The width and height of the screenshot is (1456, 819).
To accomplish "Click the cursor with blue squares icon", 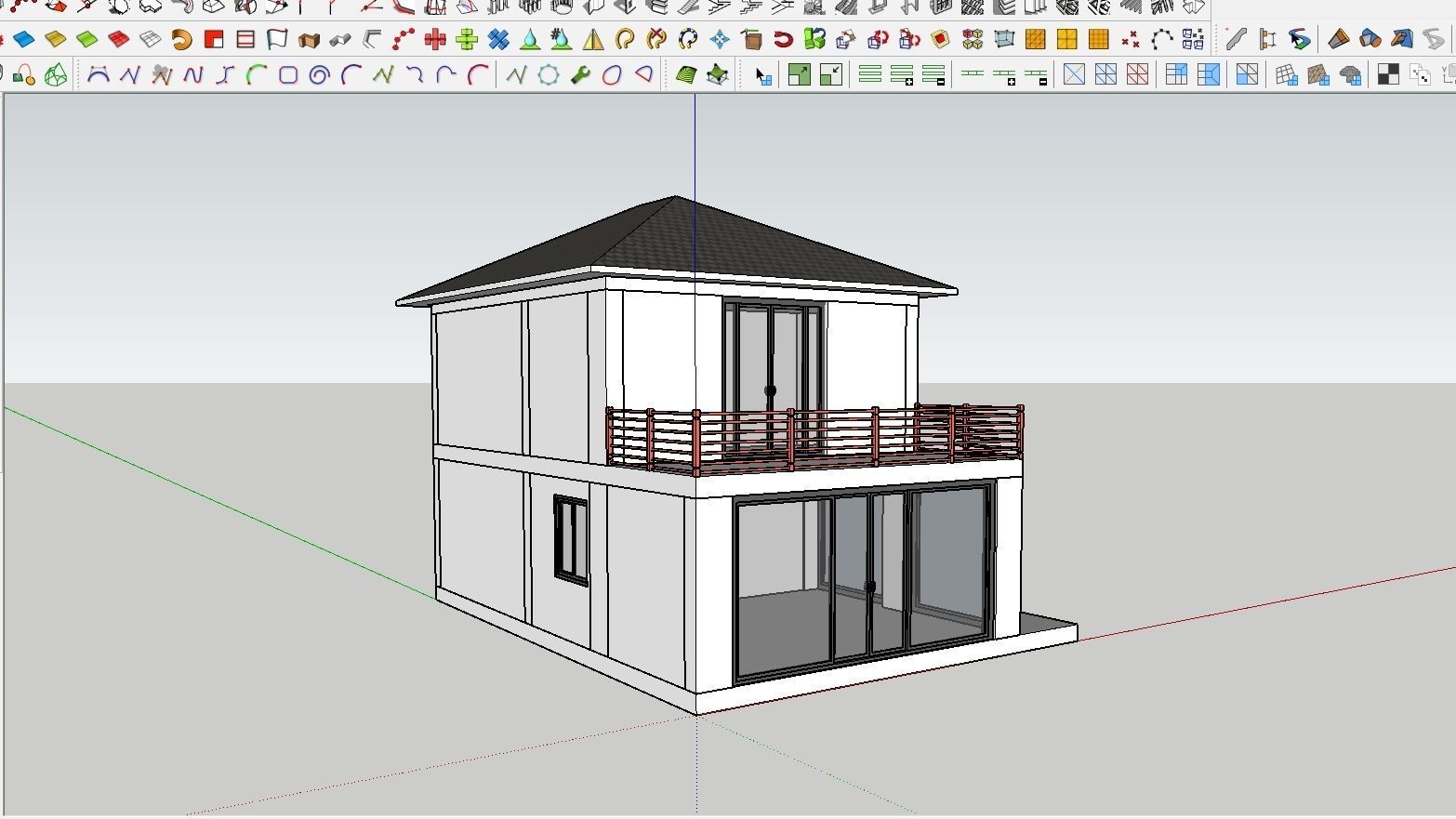I will coord(762,74).
